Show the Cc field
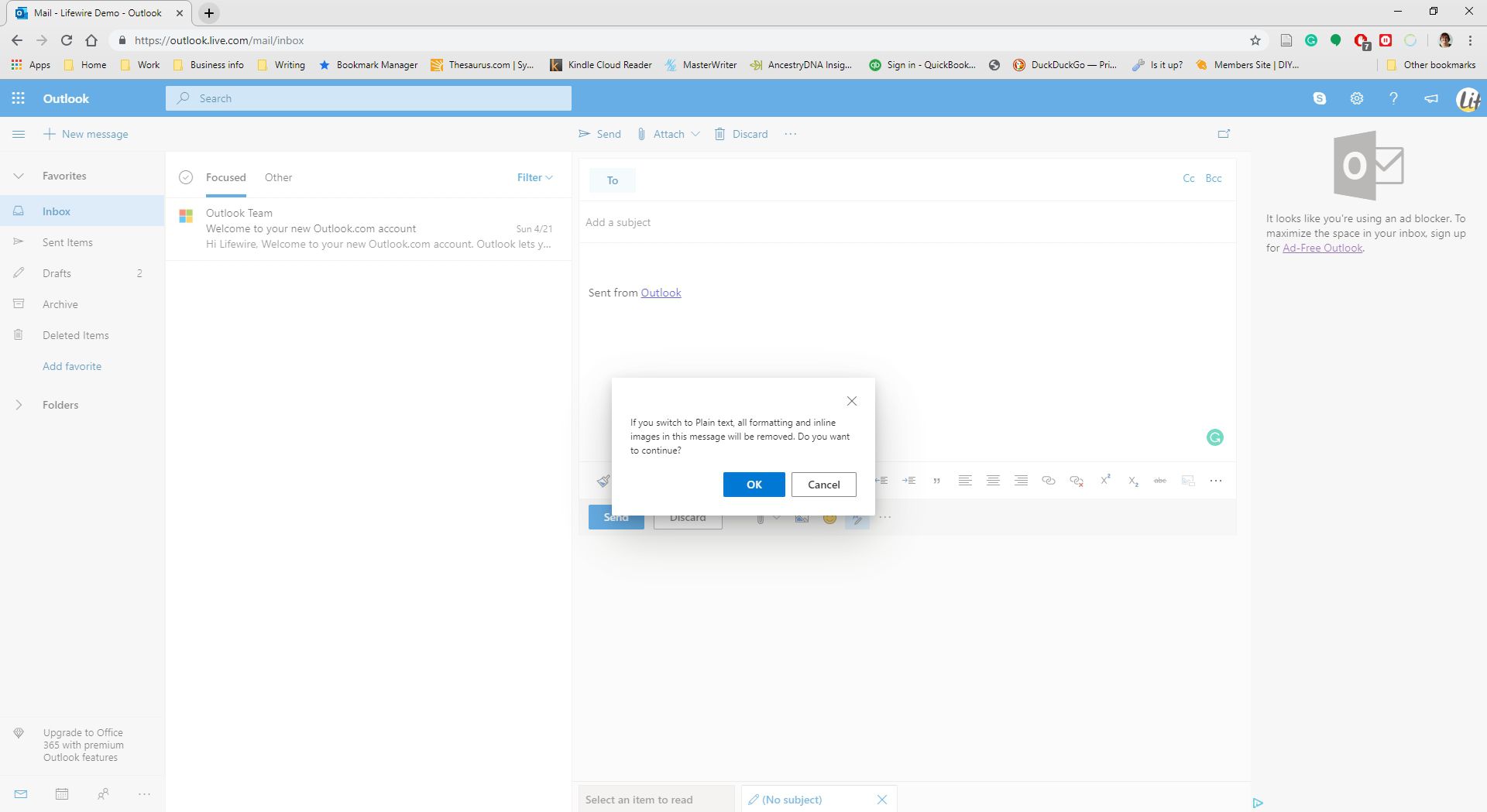Viewport: 1487px width, 812px height. 1188,178
